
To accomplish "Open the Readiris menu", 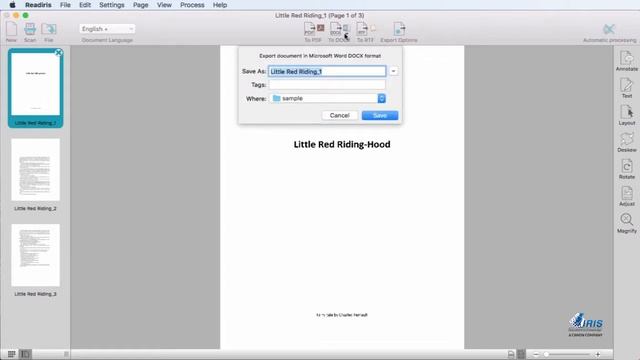I will [x=38, y=5].
